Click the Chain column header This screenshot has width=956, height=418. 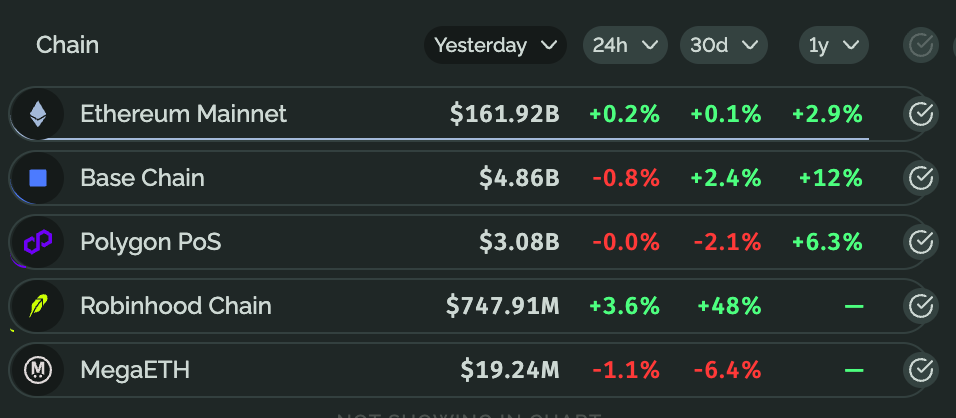(67, 45)
